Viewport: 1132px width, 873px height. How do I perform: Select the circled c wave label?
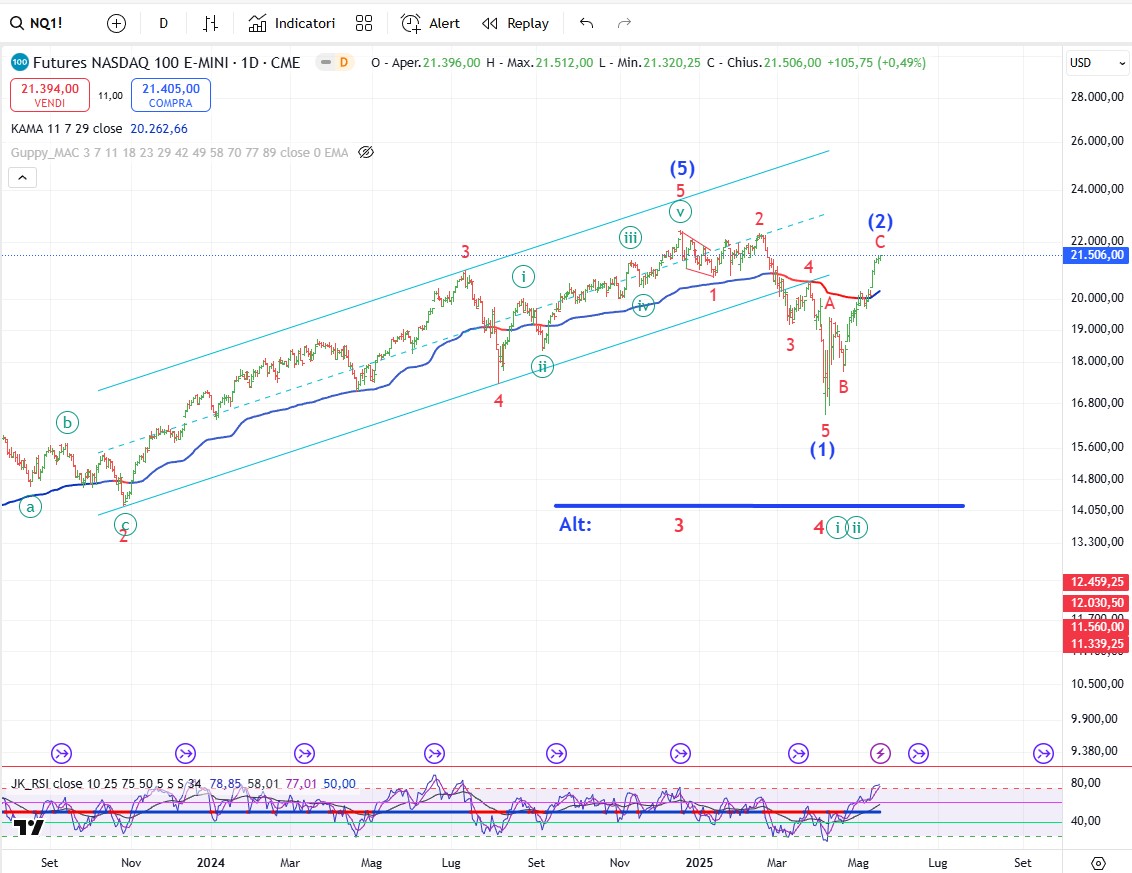(x=125, y=525)
